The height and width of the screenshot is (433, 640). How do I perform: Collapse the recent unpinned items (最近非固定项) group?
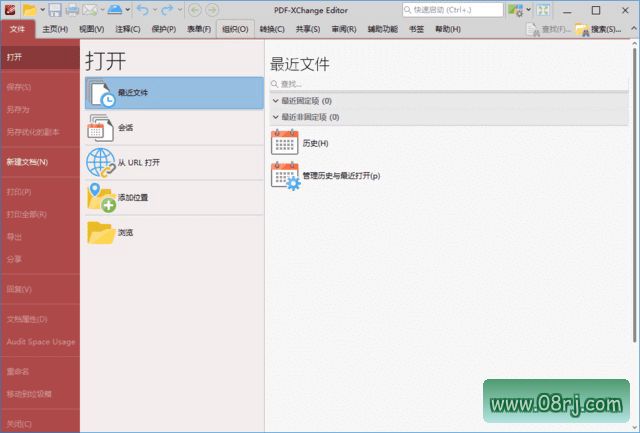click(x=276, y=117)
